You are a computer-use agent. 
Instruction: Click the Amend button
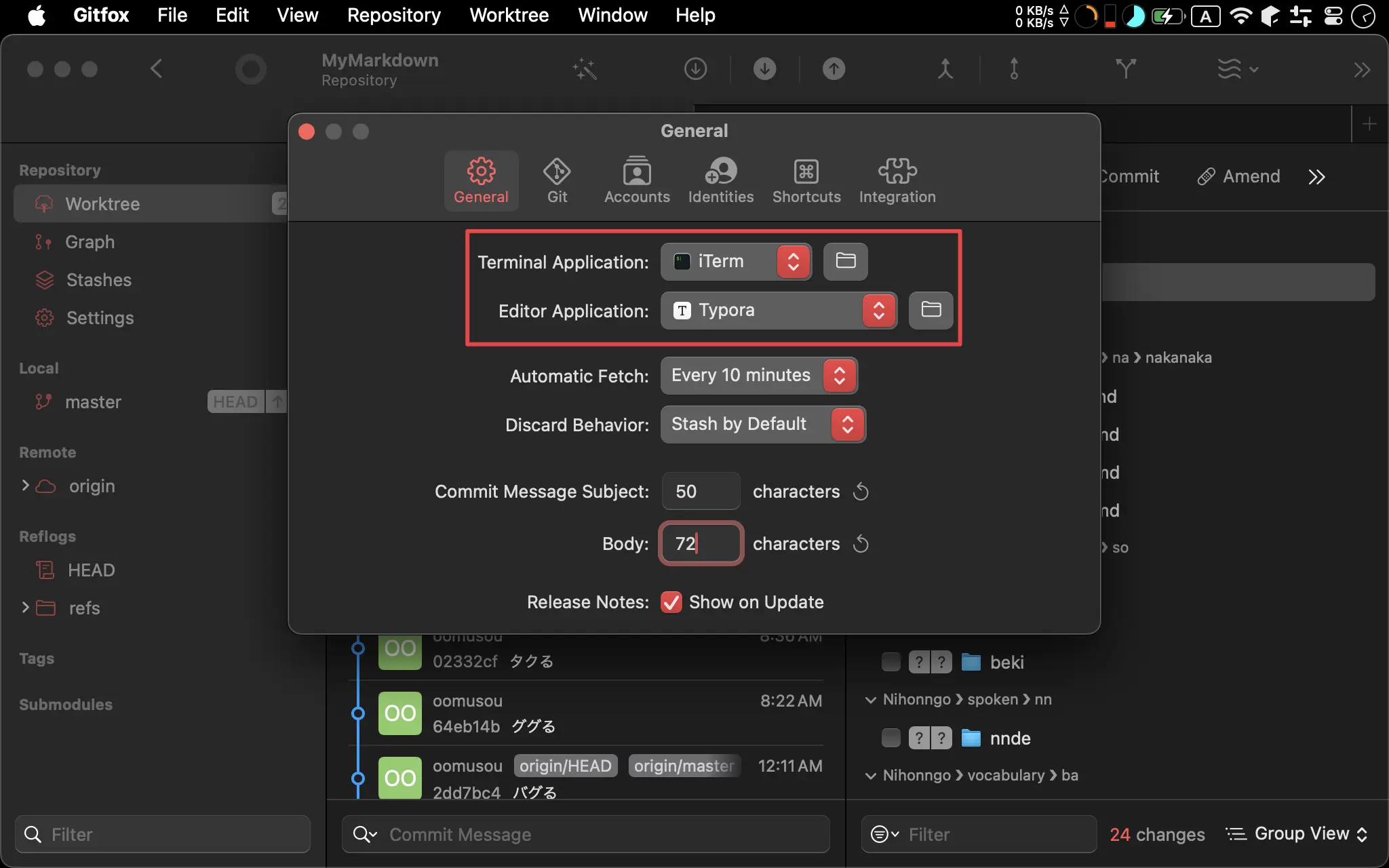coord(1238,176)
